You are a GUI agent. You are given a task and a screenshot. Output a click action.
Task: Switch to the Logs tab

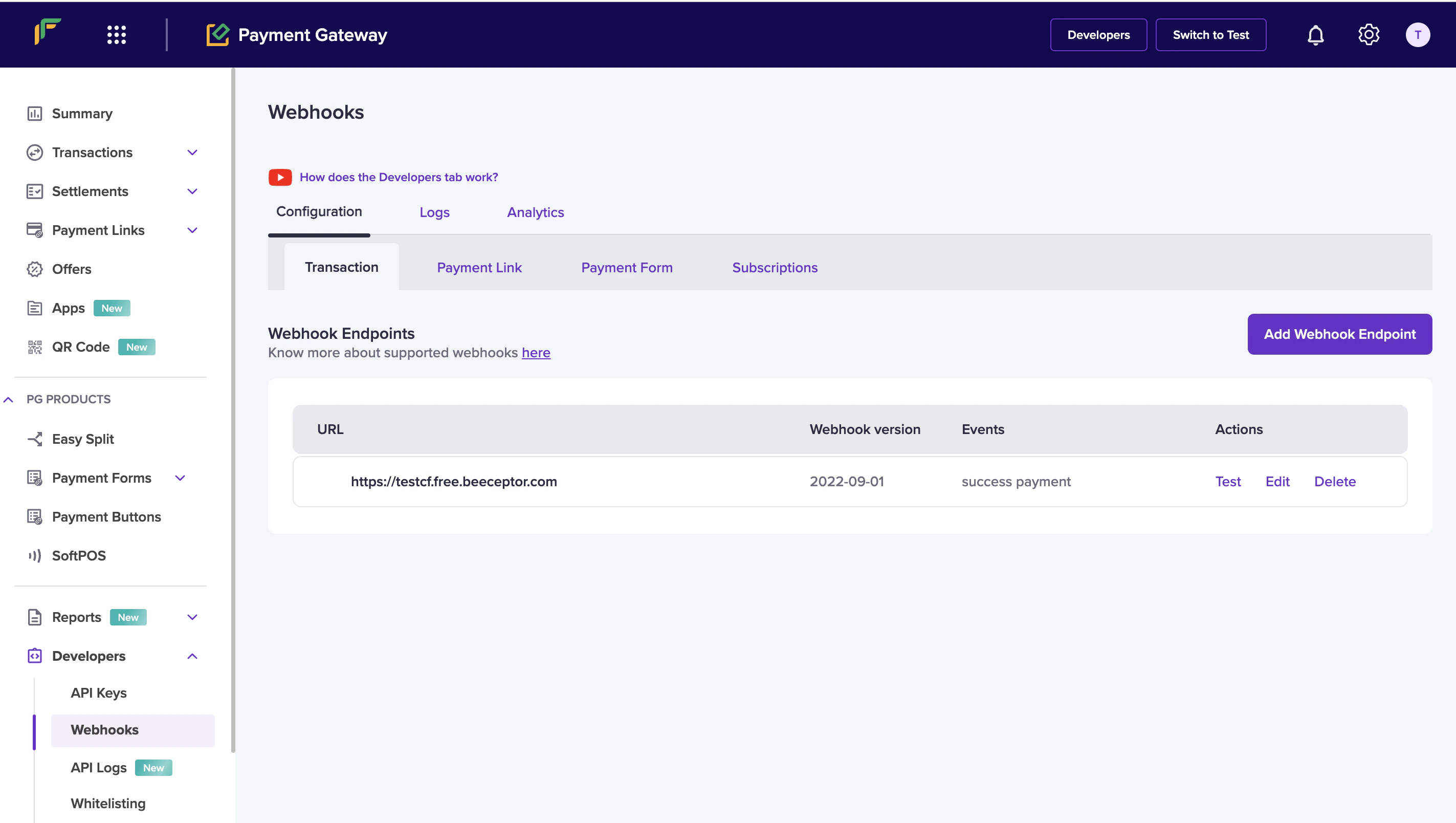434,212
